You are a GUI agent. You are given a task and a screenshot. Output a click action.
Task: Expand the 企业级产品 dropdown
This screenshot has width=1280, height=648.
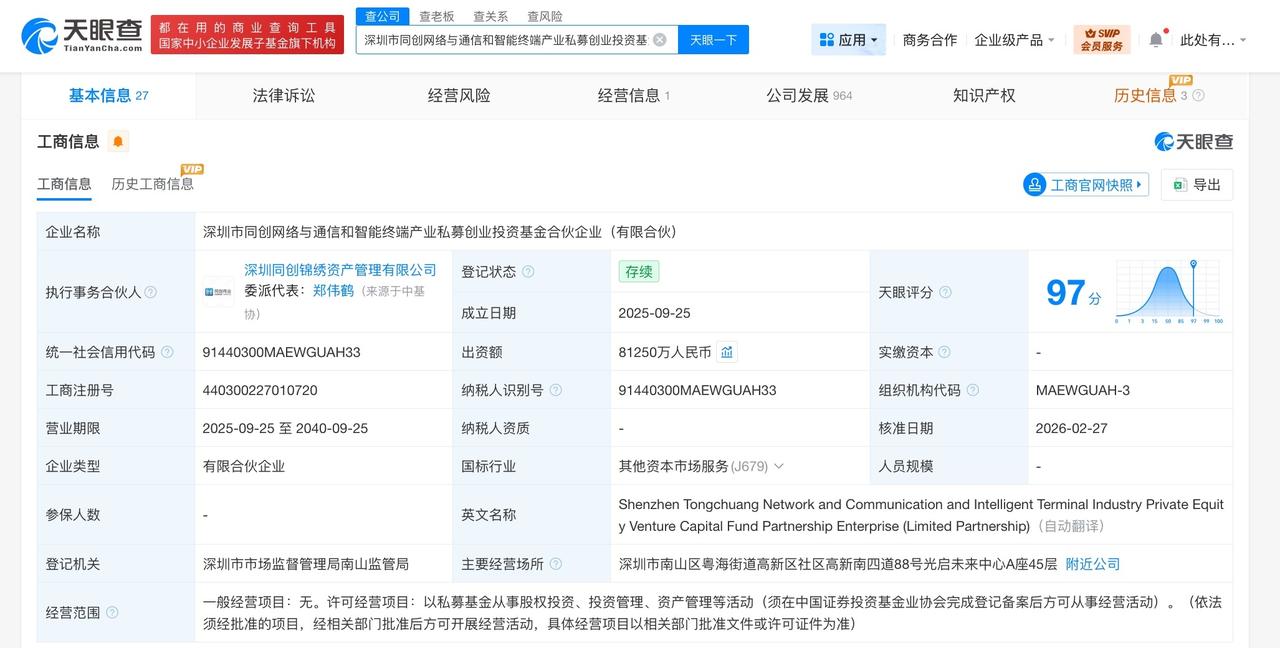(x=1010, y=38)
